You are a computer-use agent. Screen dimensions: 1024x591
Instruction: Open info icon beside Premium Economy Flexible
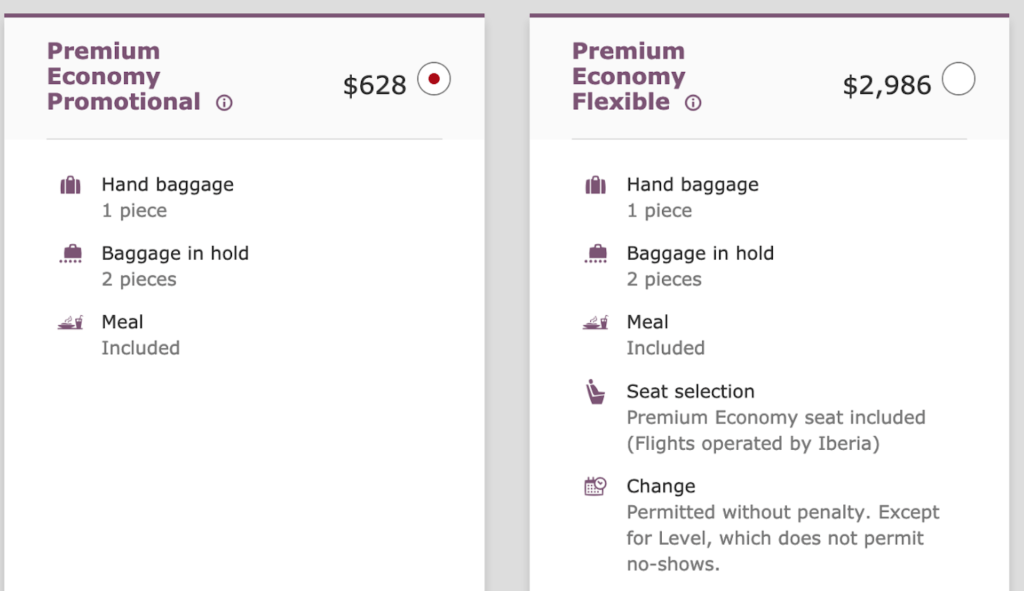point(693,102)
